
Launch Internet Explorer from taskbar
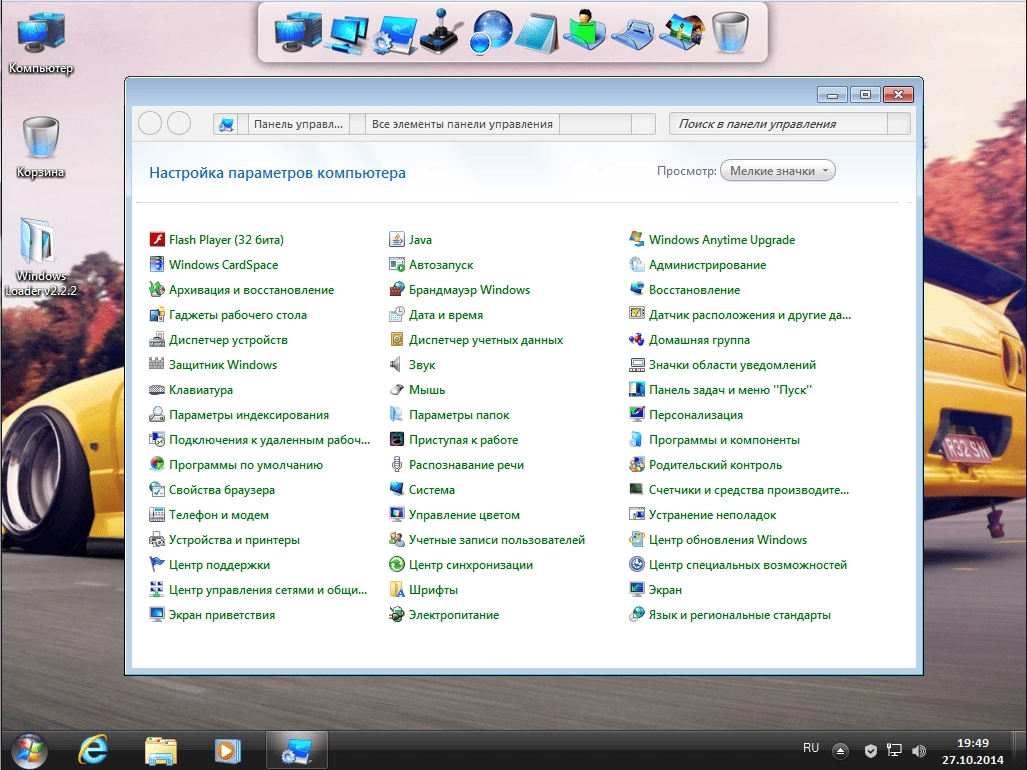tap(93, 750)
